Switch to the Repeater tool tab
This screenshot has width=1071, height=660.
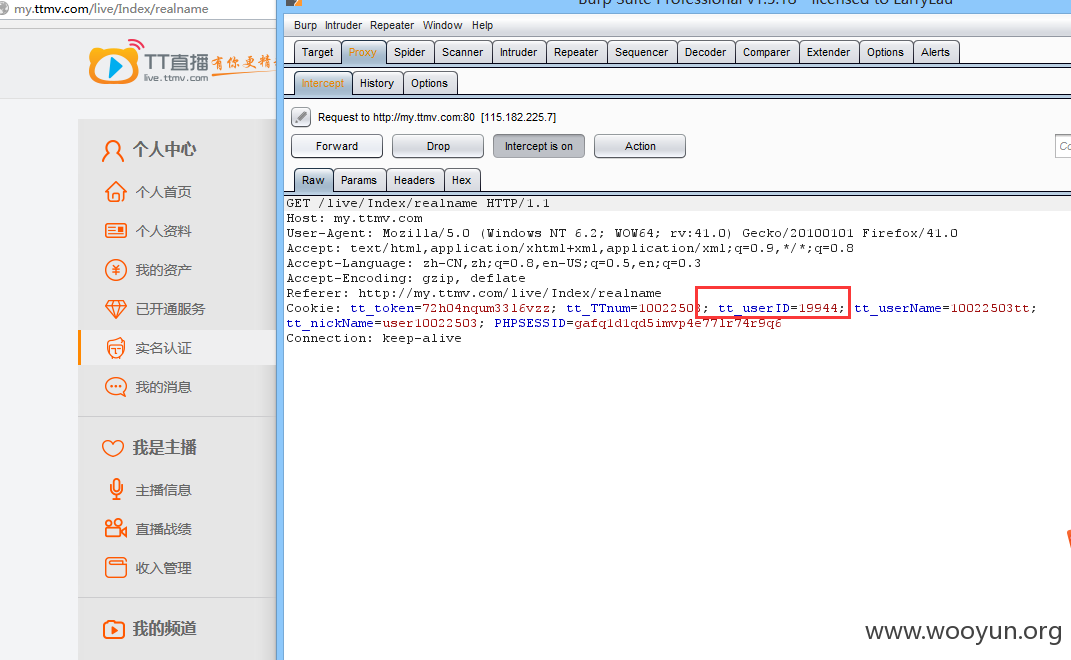click(576, 52)
